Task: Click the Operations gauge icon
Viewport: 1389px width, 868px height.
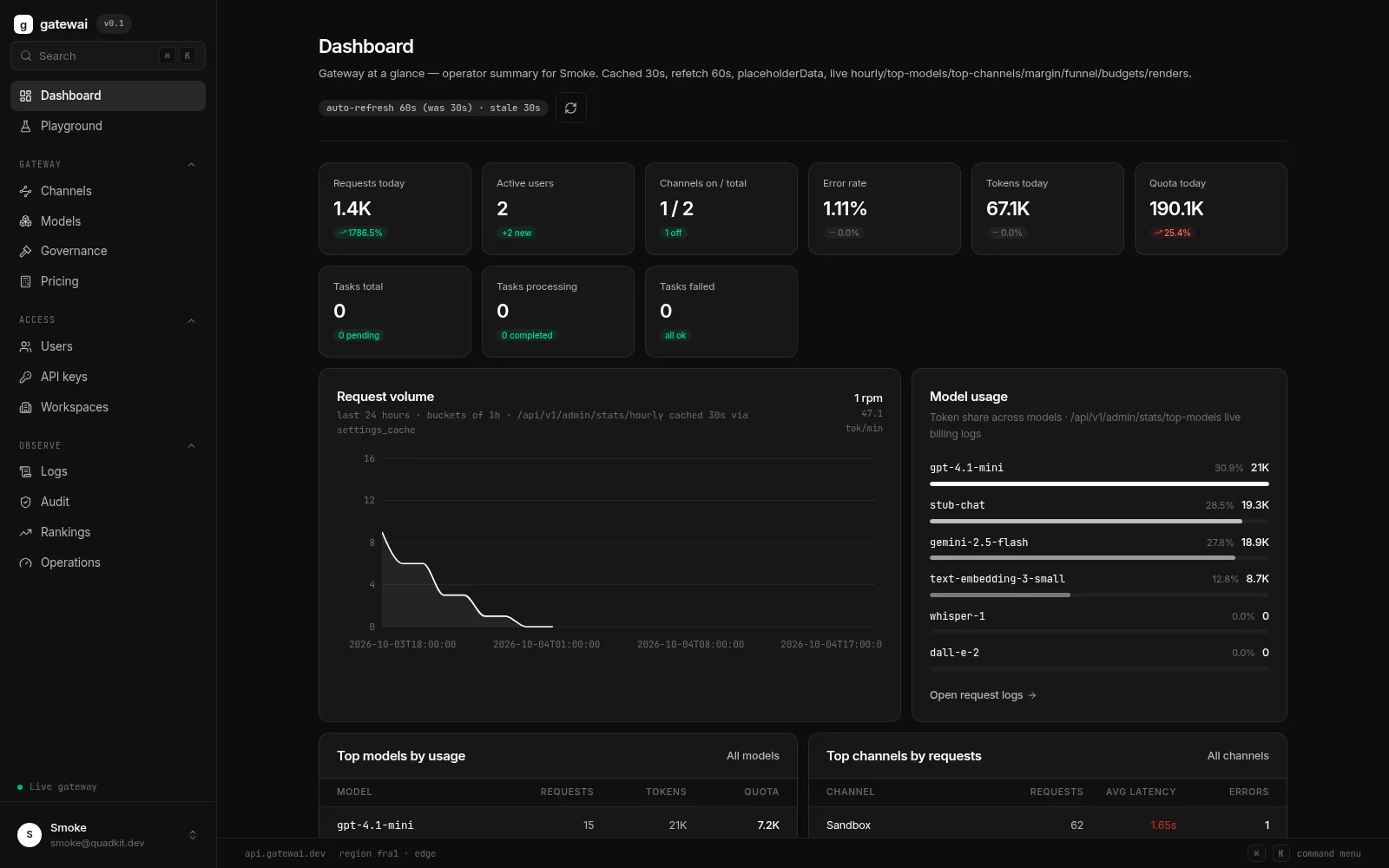Action: tap(26, 562)
